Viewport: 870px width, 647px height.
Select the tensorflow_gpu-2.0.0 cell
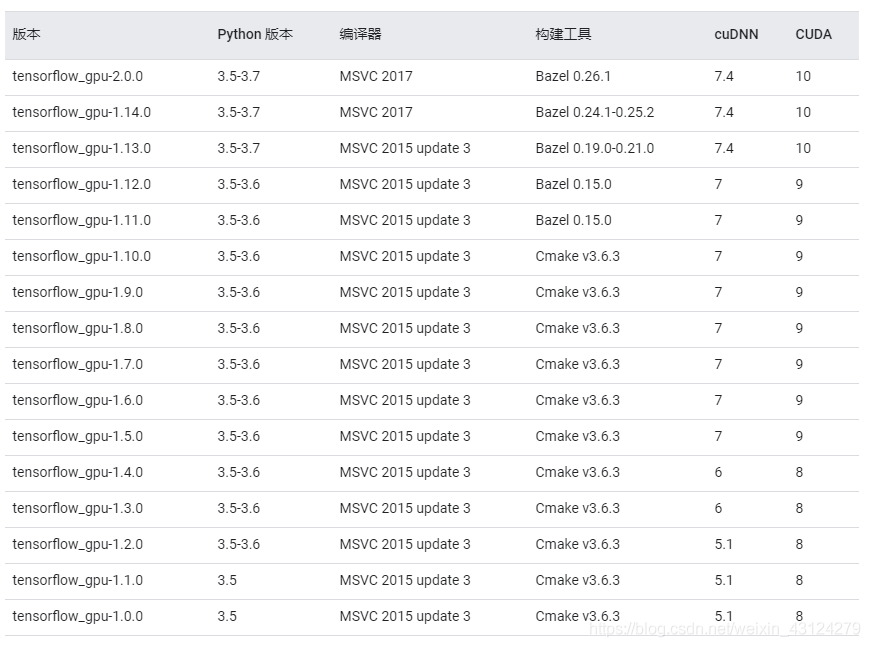click(78, 77)
